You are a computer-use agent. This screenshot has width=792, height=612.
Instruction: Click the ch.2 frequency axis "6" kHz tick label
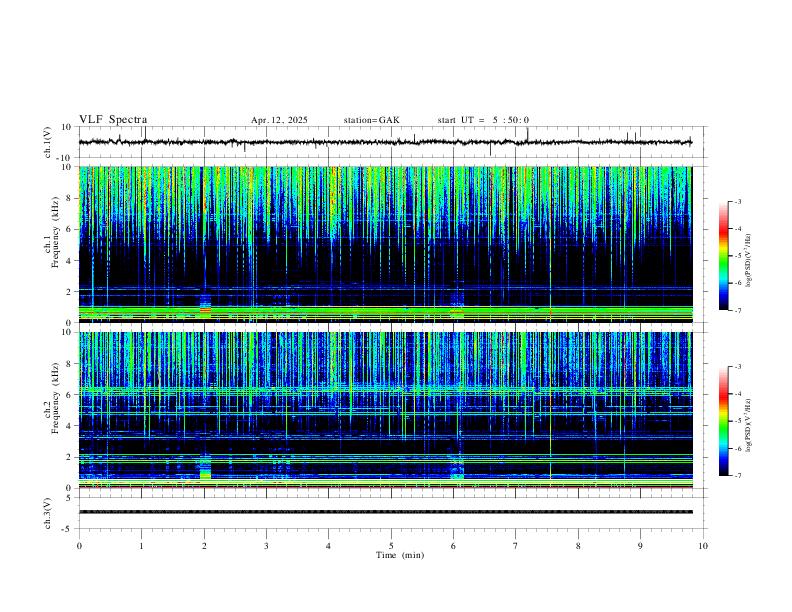tap(69, 394)
